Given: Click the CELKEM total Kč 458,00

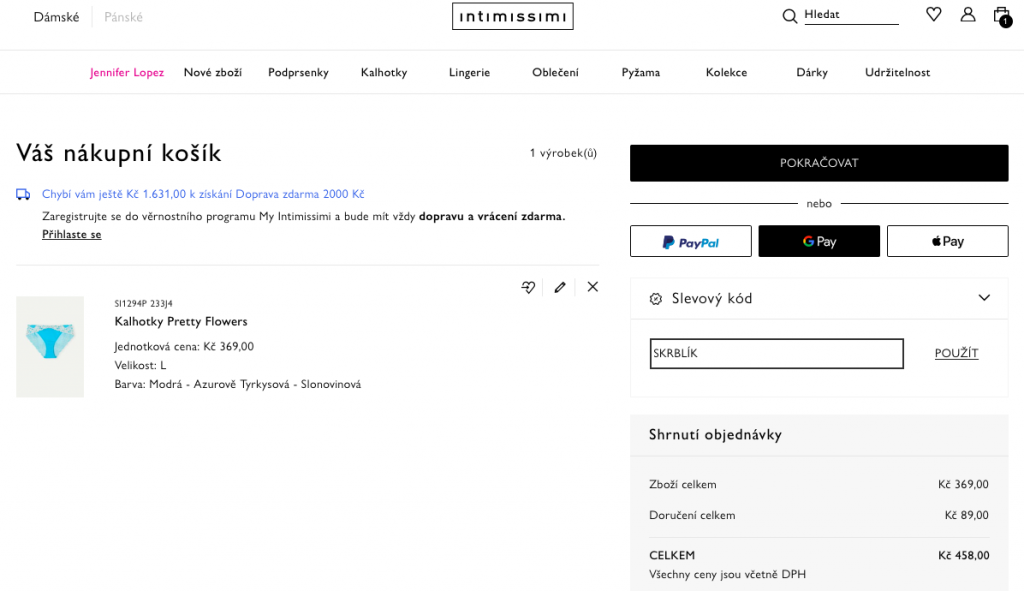Looking at the screenshot, I should pos(963,556).
